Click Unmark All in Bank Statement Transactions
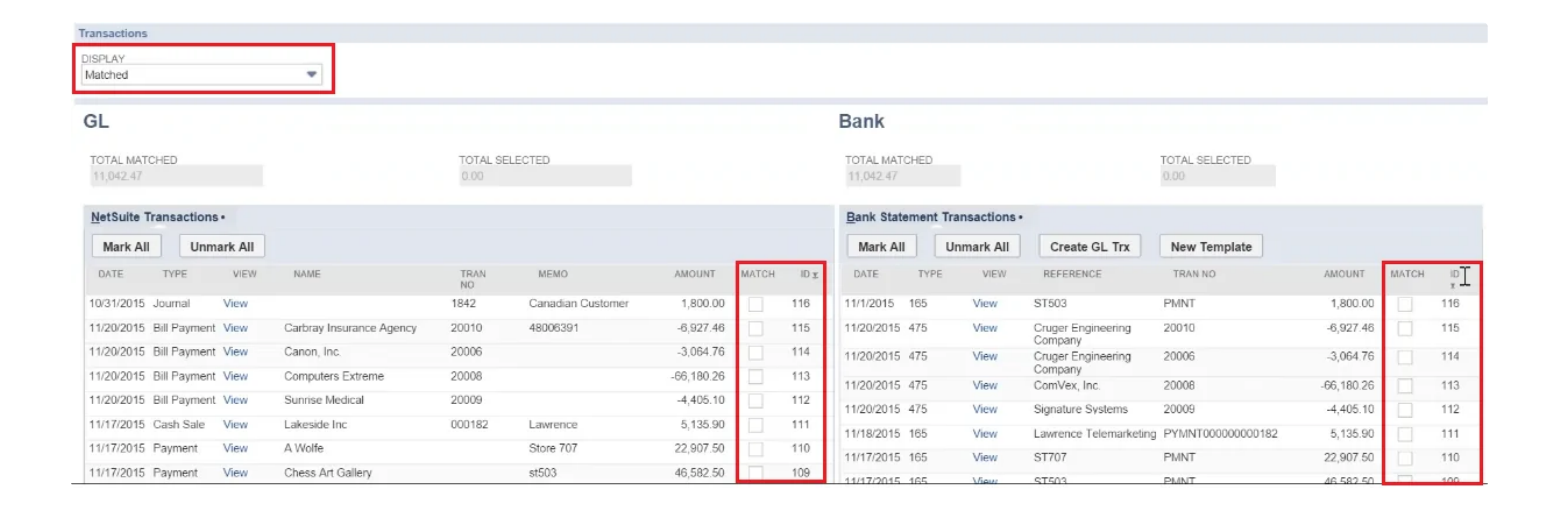 [977, 247]
